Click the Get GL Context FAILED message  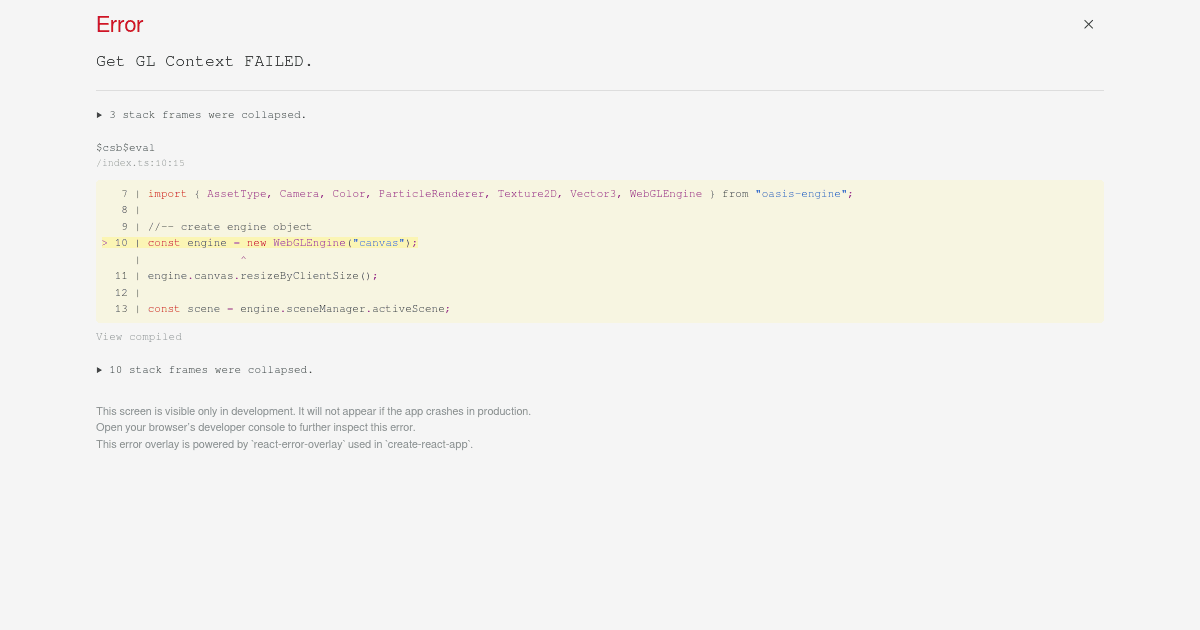(205, 61)
